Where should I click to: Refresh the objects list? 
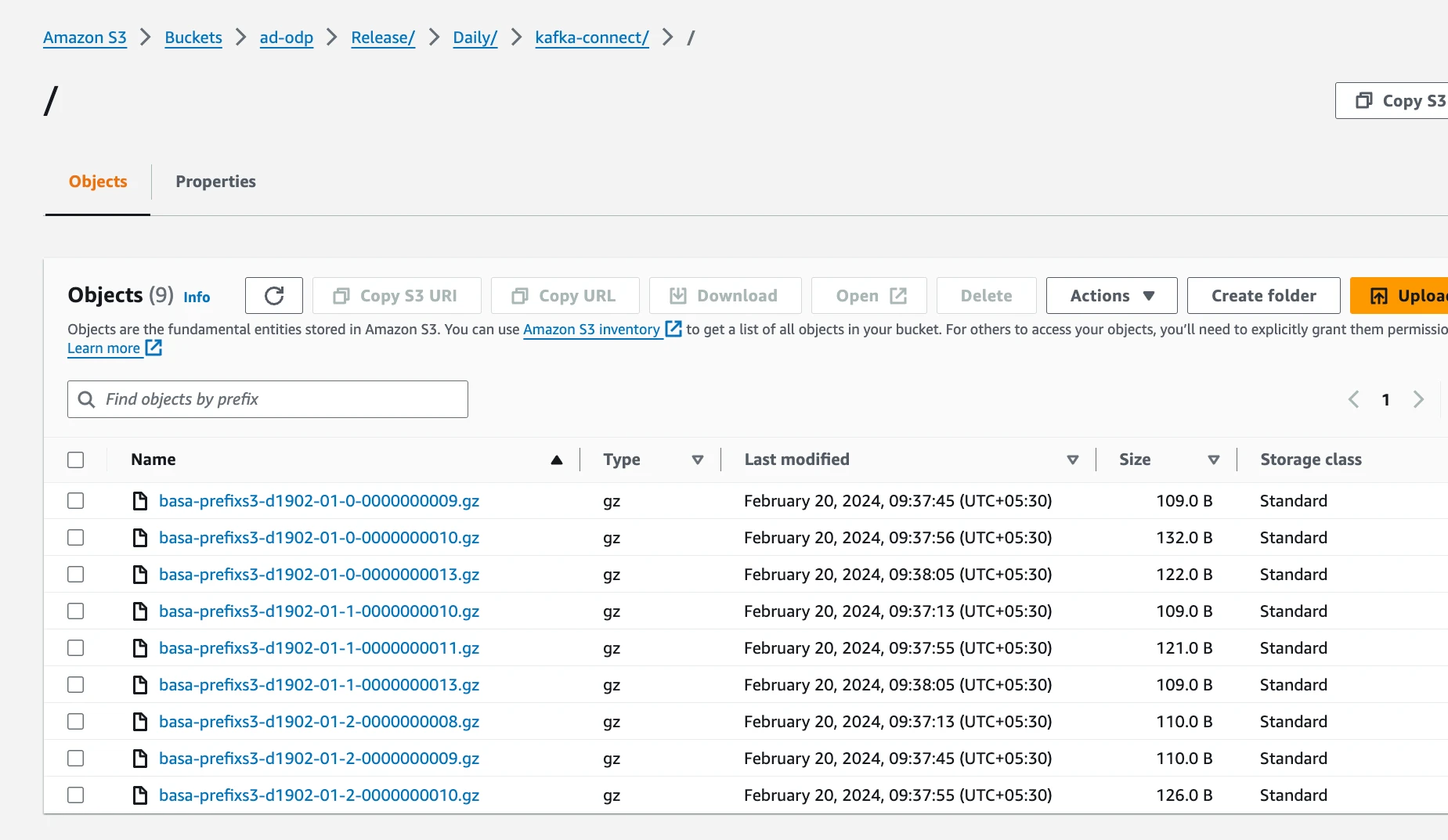click(x=274, y=296)
